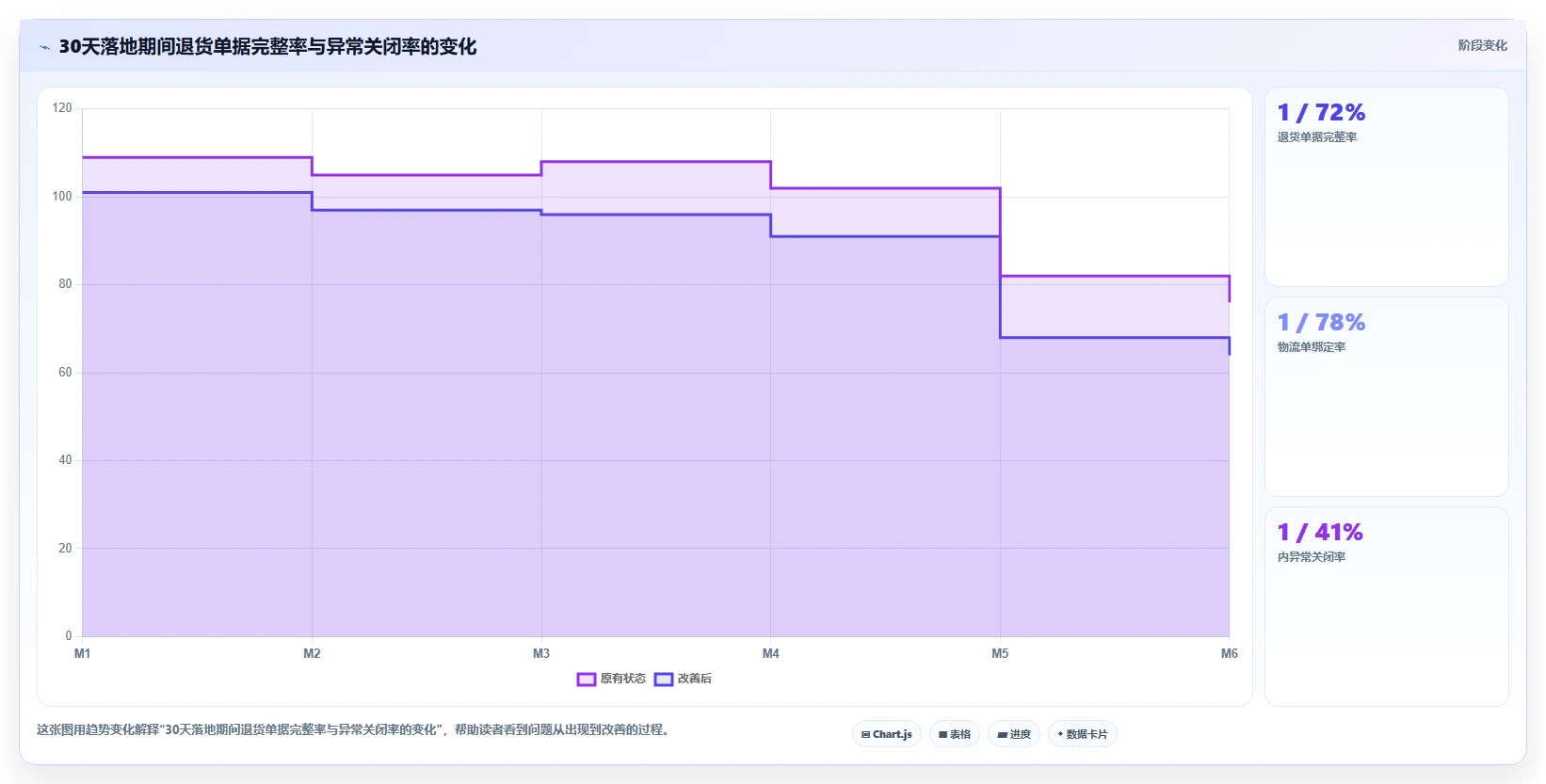The height and width of the screenshot is (784, 1546).
Task: Click the purple 原有状态 legend swatch
Action: coord(587,680)
